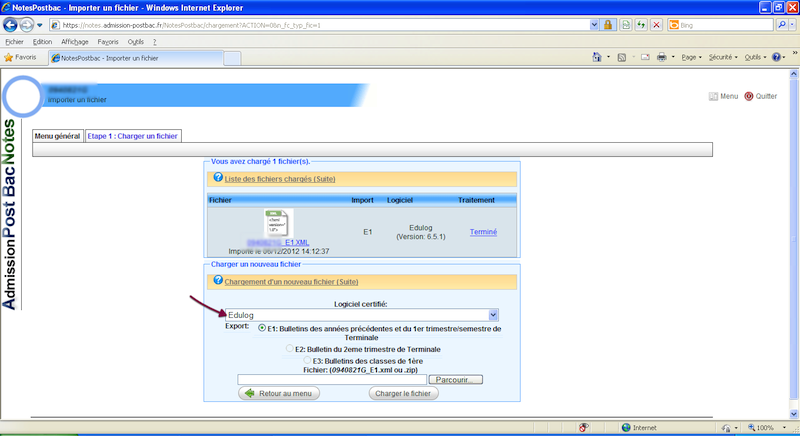Click the help icon beside Chargement d'un nouveau fichier
The width and height of the screenshot is (800, 436).
coord(217,281)
